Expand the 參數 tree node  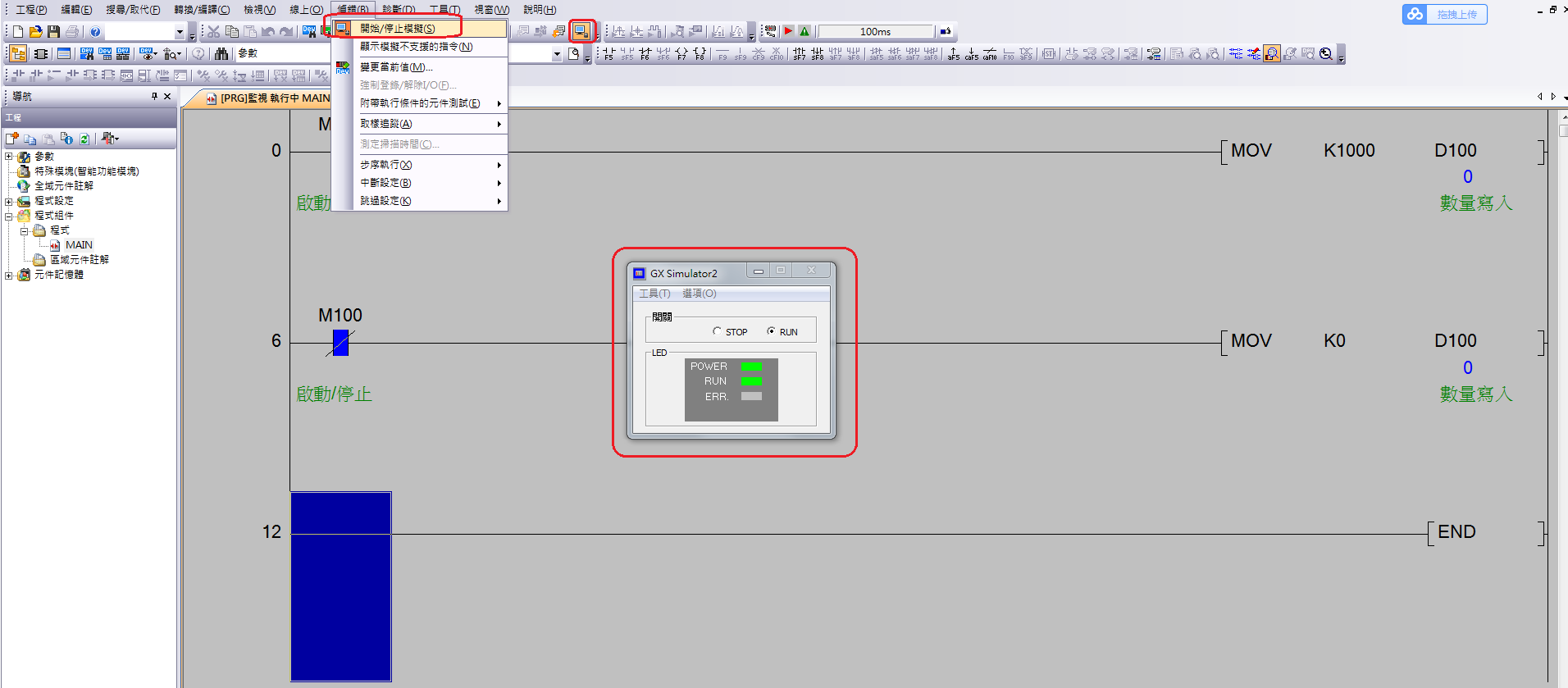(x=9, y=157)
